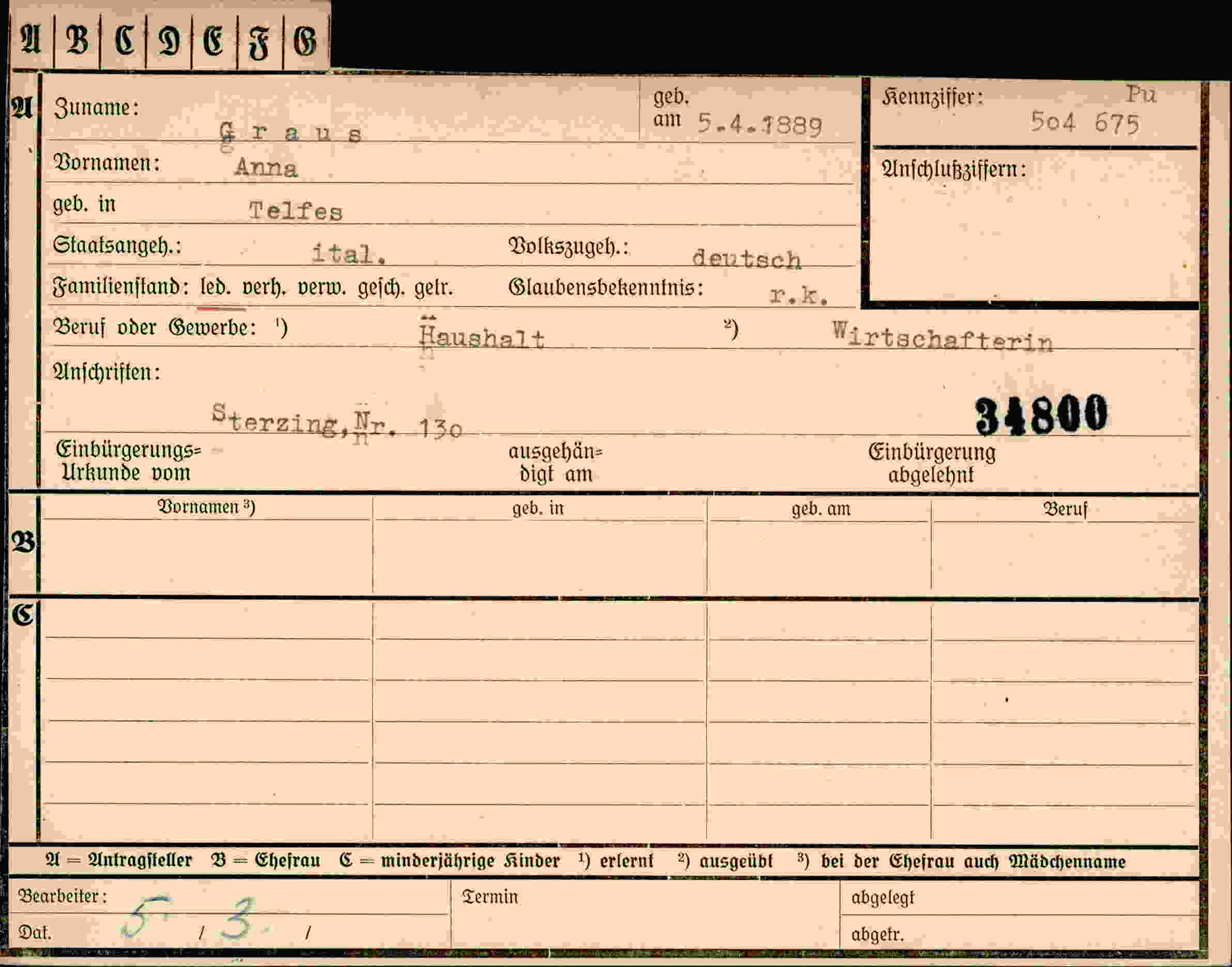Viewport: 1232px width, 967px height.
Task: Click the 'Anschlußziffern:' label
Action: coord(954,169)
